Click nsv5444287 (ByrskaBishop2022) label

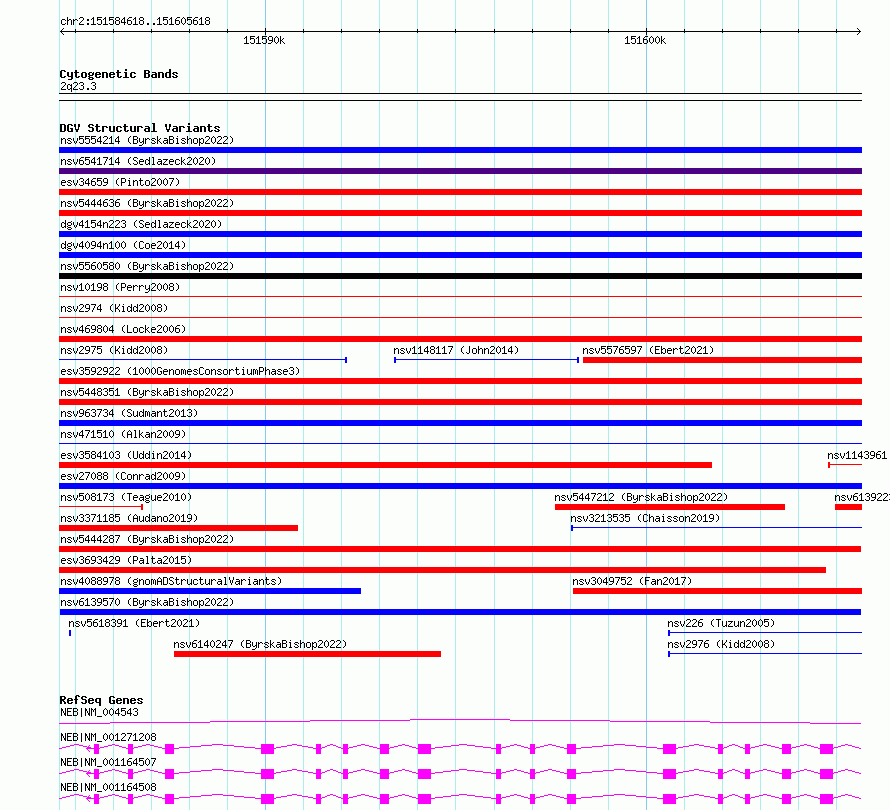click(x=147, y=539)
